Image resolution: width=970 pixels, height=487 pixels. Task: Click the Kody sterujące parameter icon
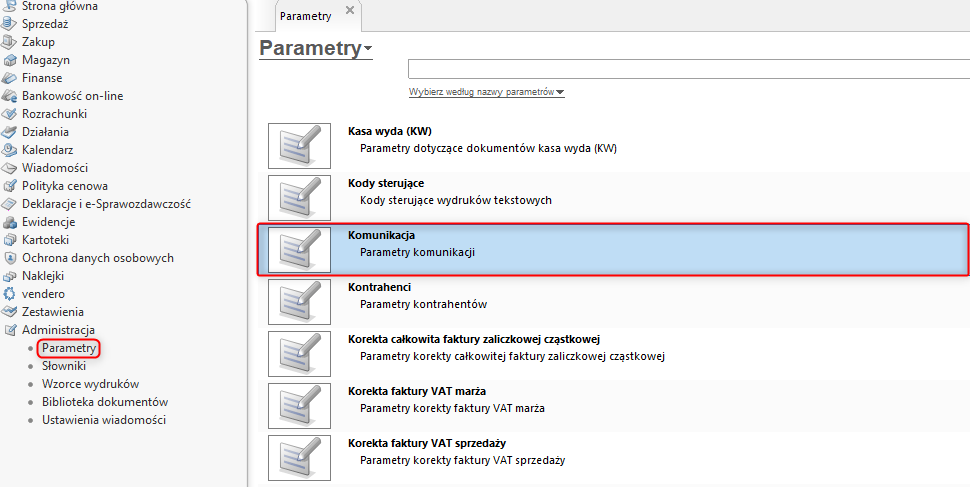299,197
